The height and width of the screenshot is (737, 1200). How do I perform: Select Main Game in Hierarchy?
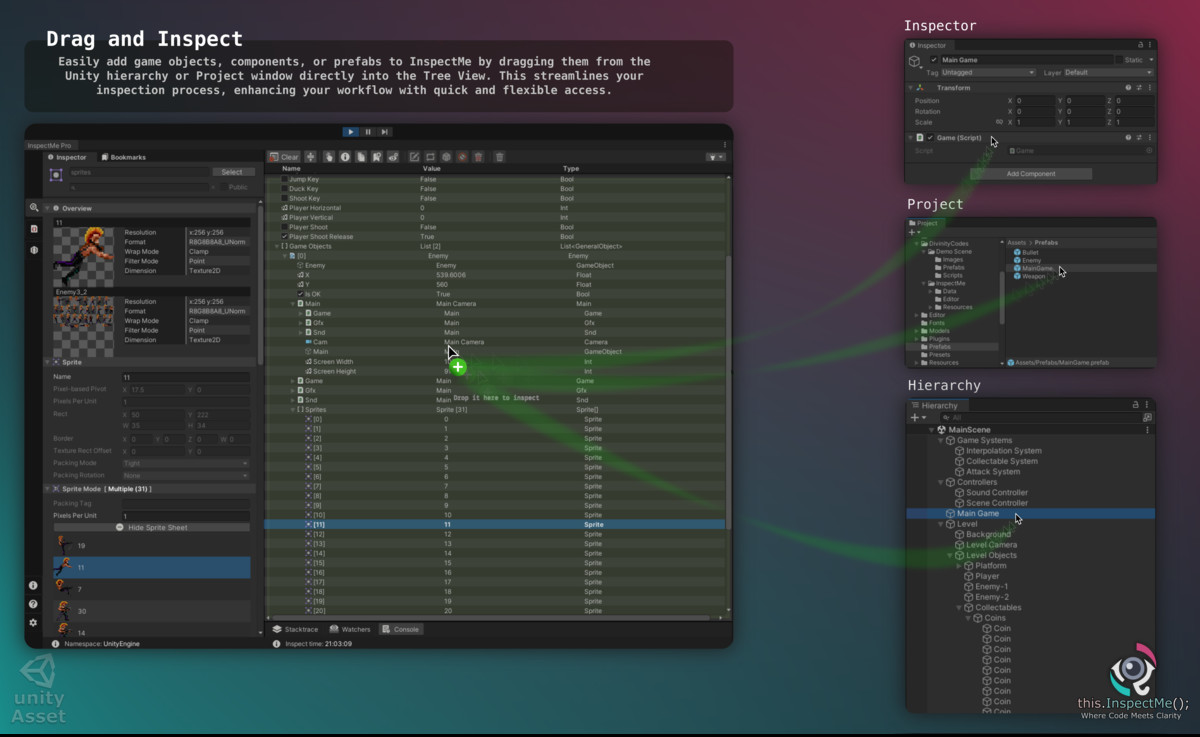(1030, 514)
